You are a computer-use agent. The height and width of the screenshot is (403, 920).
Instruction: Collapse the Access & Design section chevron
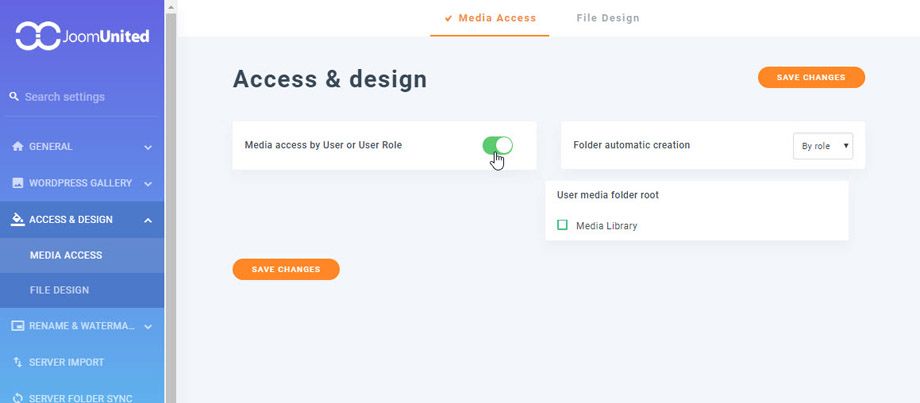(148, 220)
